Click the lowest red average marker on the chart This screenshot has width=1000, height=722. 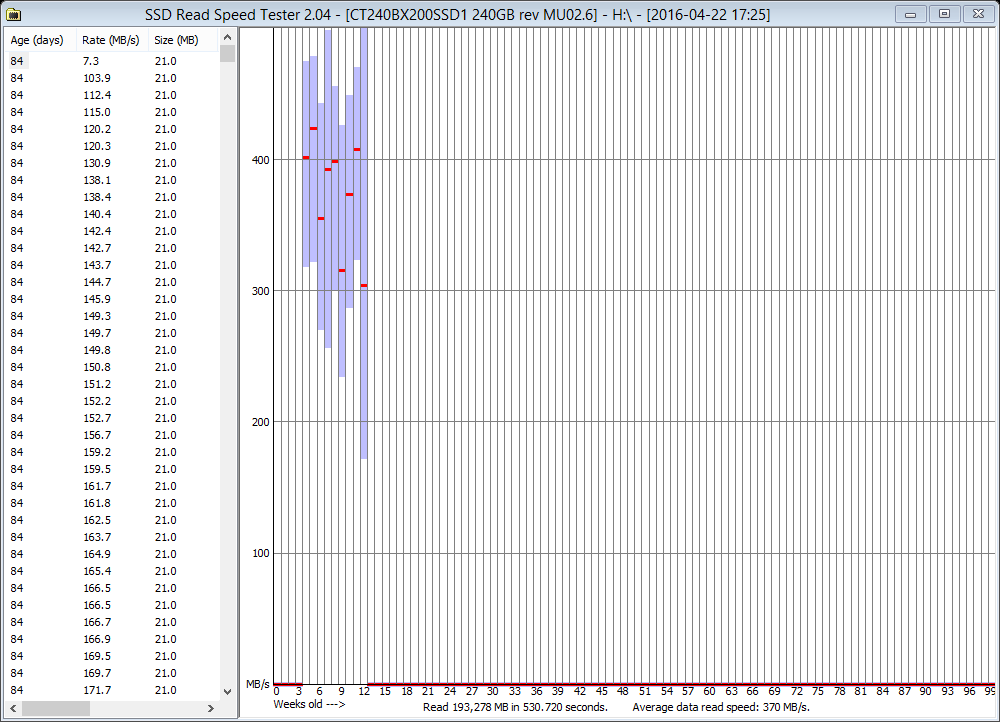click(364, 286)
